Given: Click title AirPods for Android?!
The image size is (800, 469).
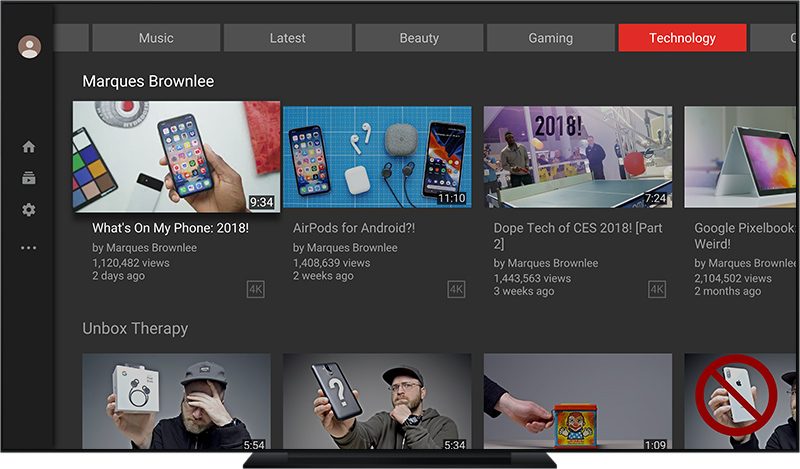Looking at the screenshot, I should [x=354, y=228].
